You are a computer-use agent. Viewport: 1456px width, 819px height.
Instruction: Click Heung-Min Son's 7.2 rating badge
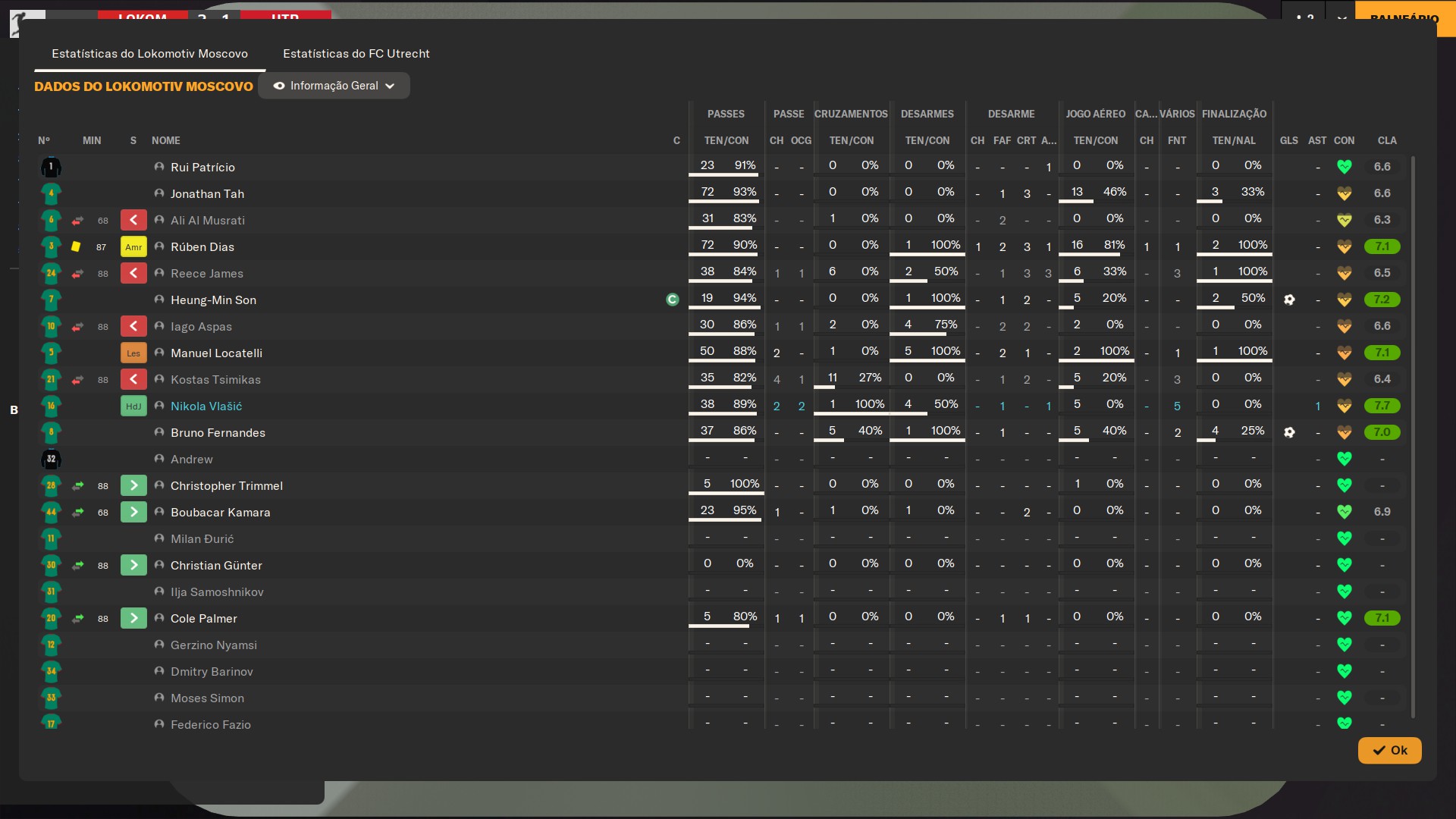coord(1382,300)
